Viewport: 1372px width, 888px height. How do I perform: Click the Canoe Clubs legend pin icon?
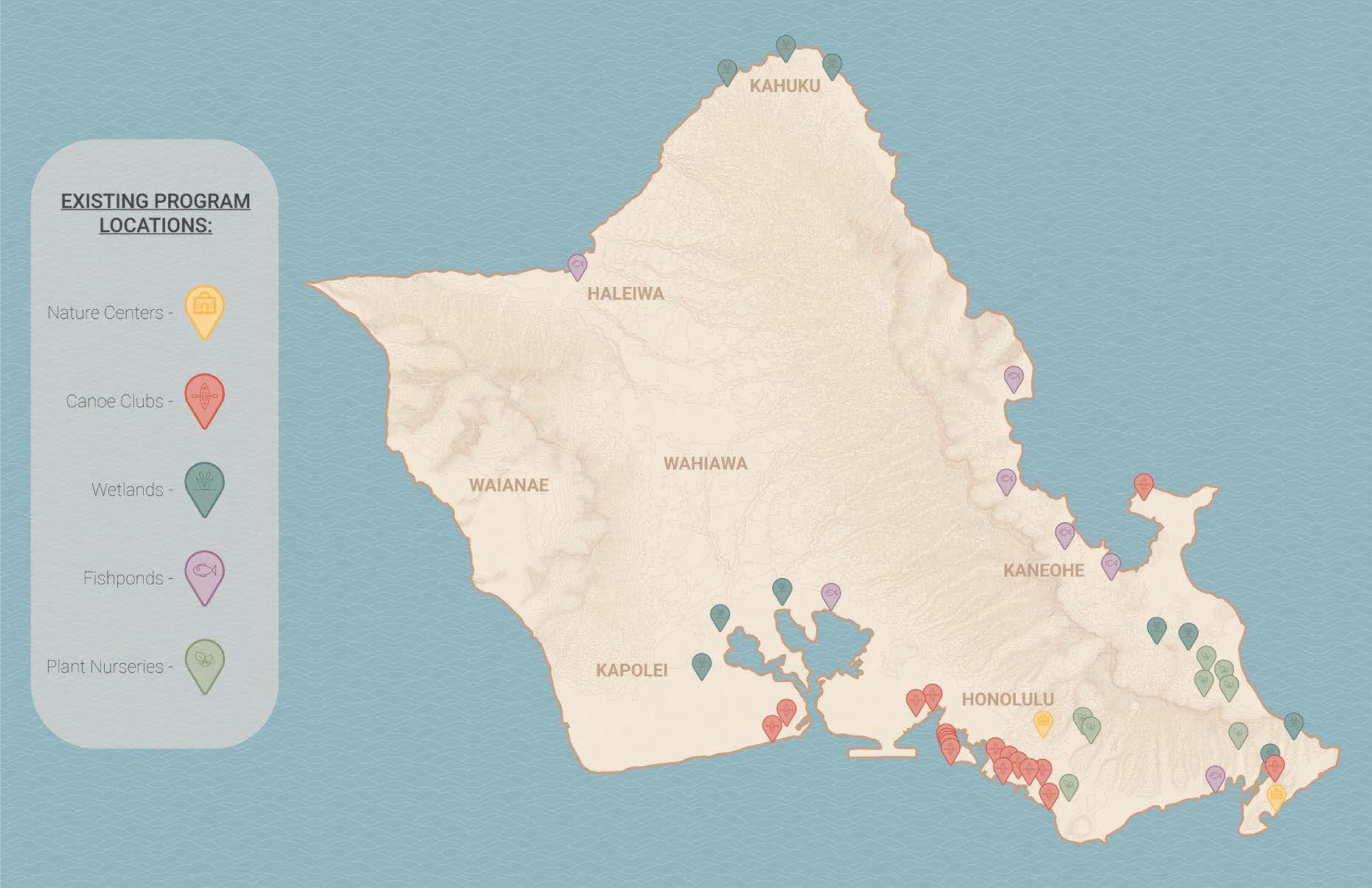point(204,400)
